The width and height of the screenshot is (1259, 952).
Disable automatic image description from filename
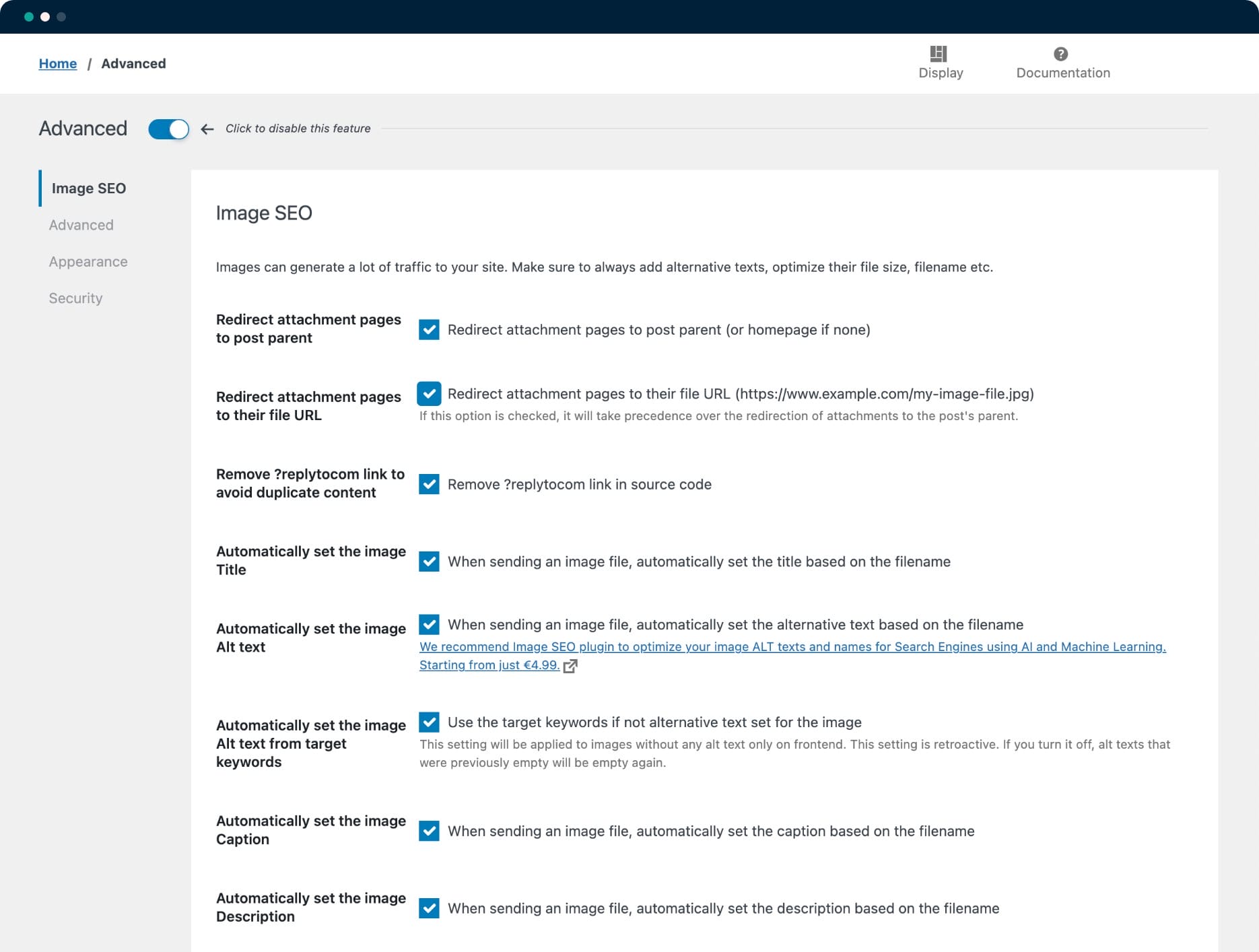click(429, 908)
